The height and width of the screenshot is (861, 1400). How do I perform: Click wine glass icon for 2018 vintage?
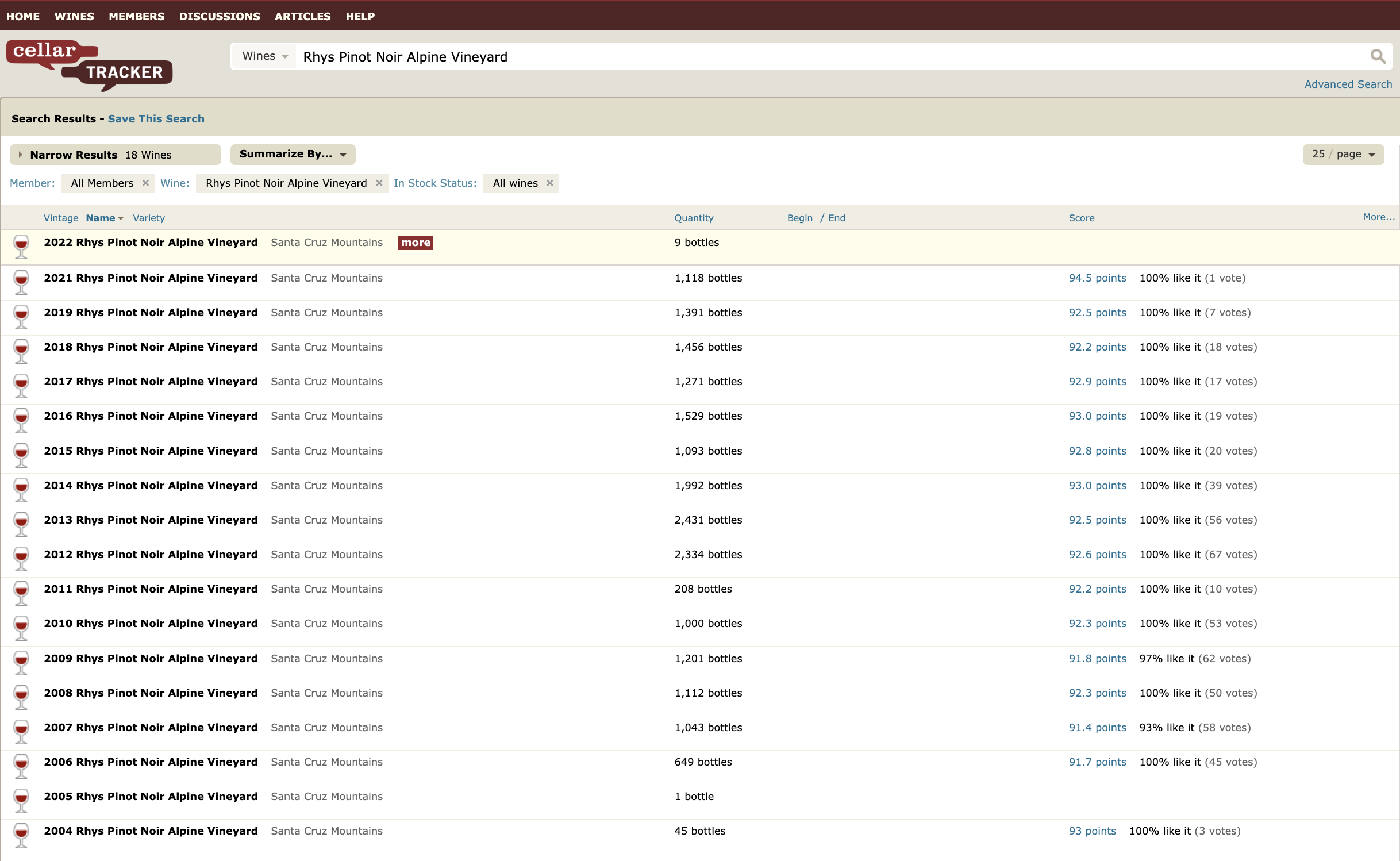click(x=21, y=351)
